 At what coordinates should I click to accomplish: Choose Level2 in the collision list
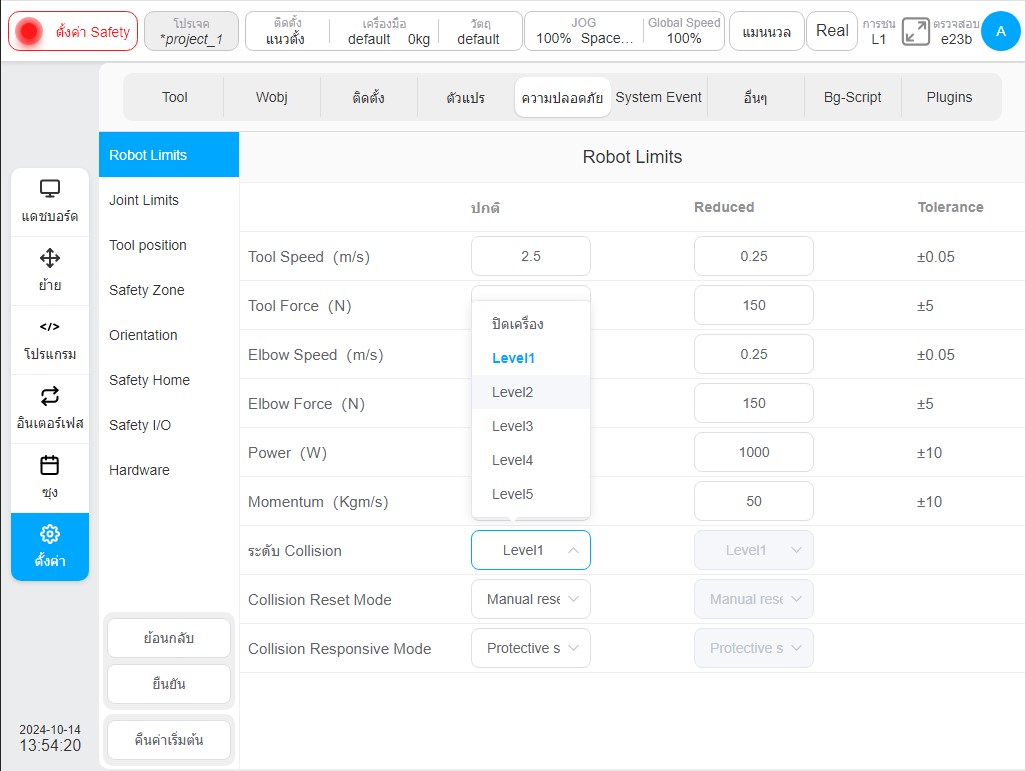click(x=531, y=392)
